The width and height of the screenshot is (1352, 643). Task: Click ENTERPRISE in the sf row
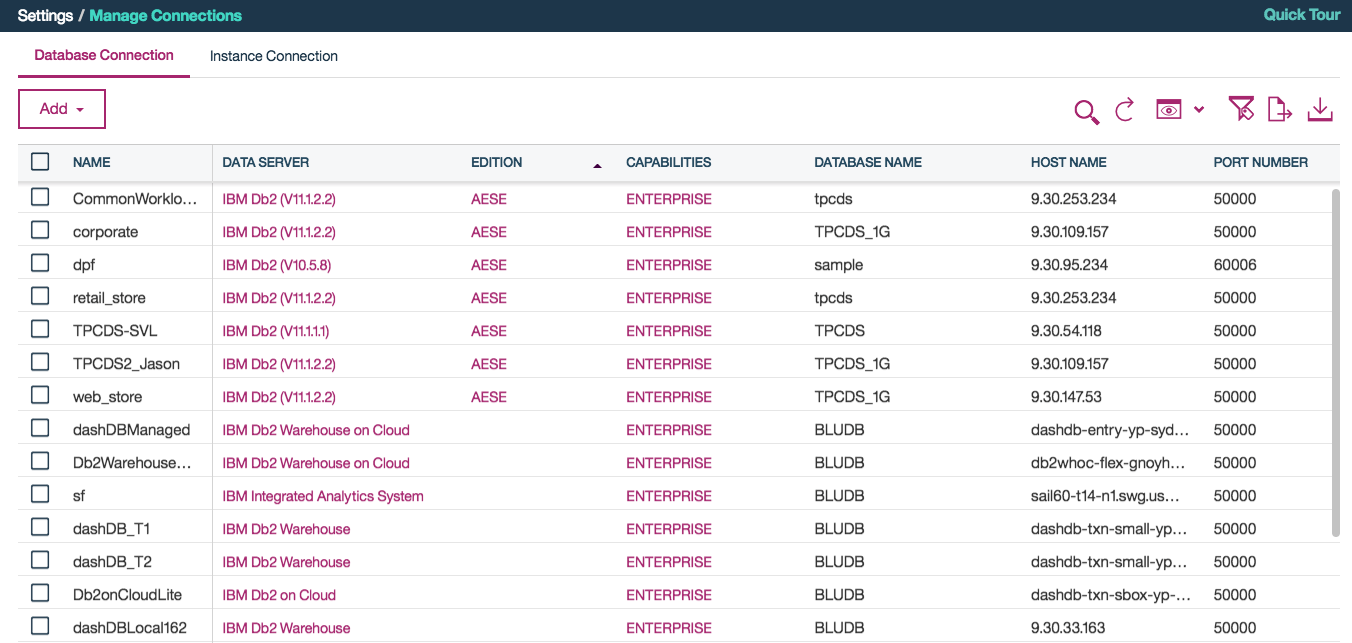(x=669, y=496)
